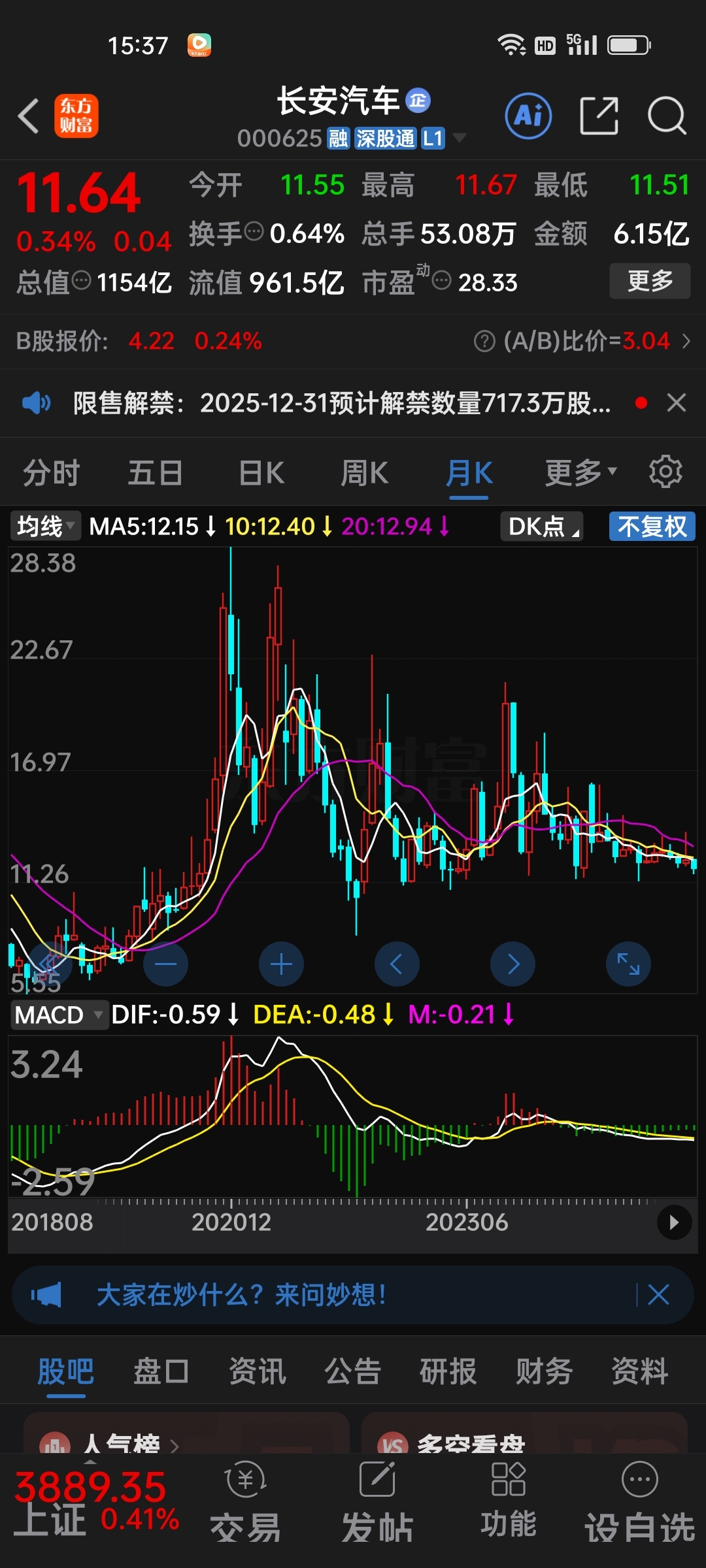
Task: Zoom out chart with minus button
Action: 165,964
